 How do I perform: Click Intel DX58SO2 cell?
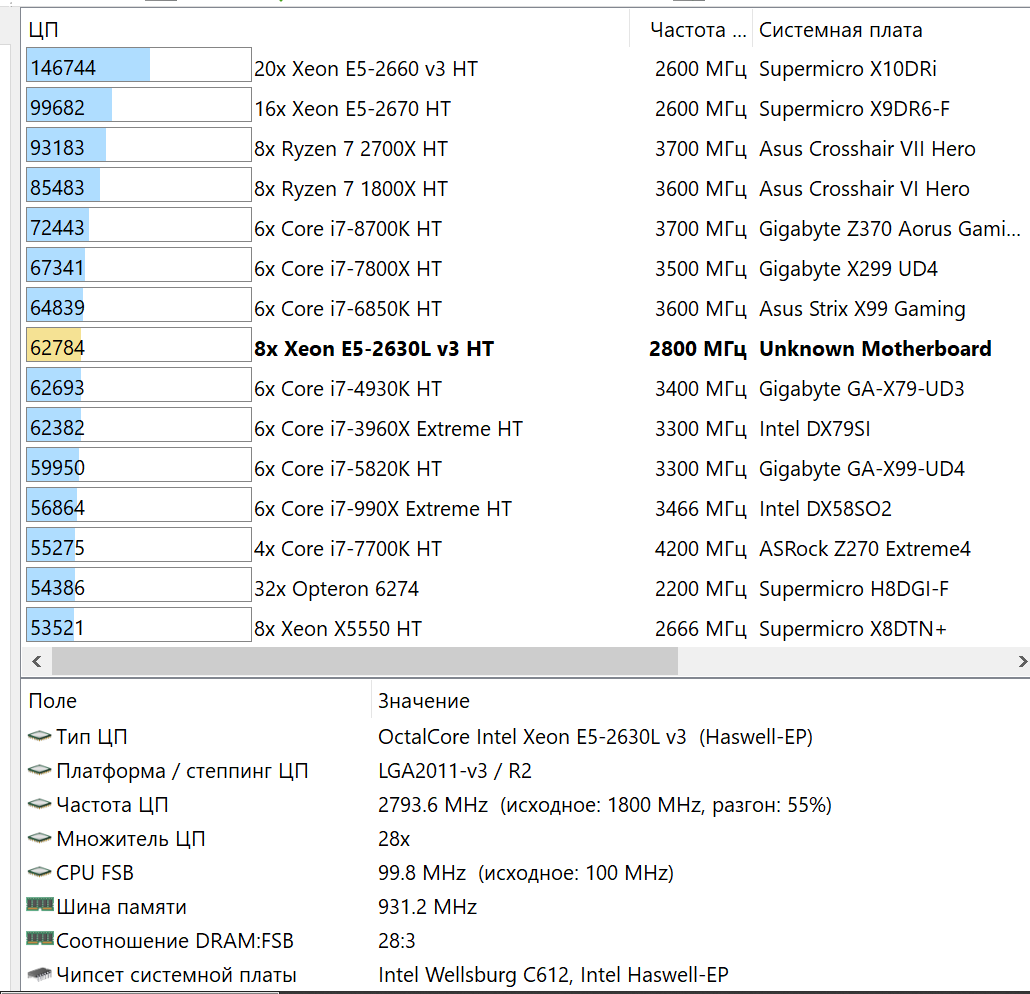click(x=825, y=509)
